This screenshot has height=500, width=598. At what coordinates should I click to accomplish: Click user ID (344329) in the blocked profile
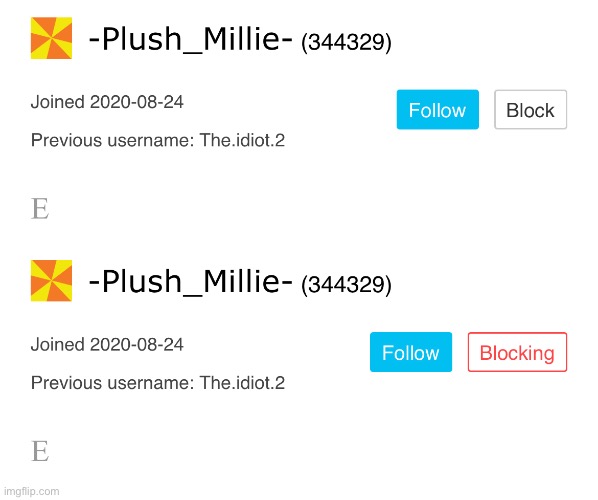tap(346, 285)
